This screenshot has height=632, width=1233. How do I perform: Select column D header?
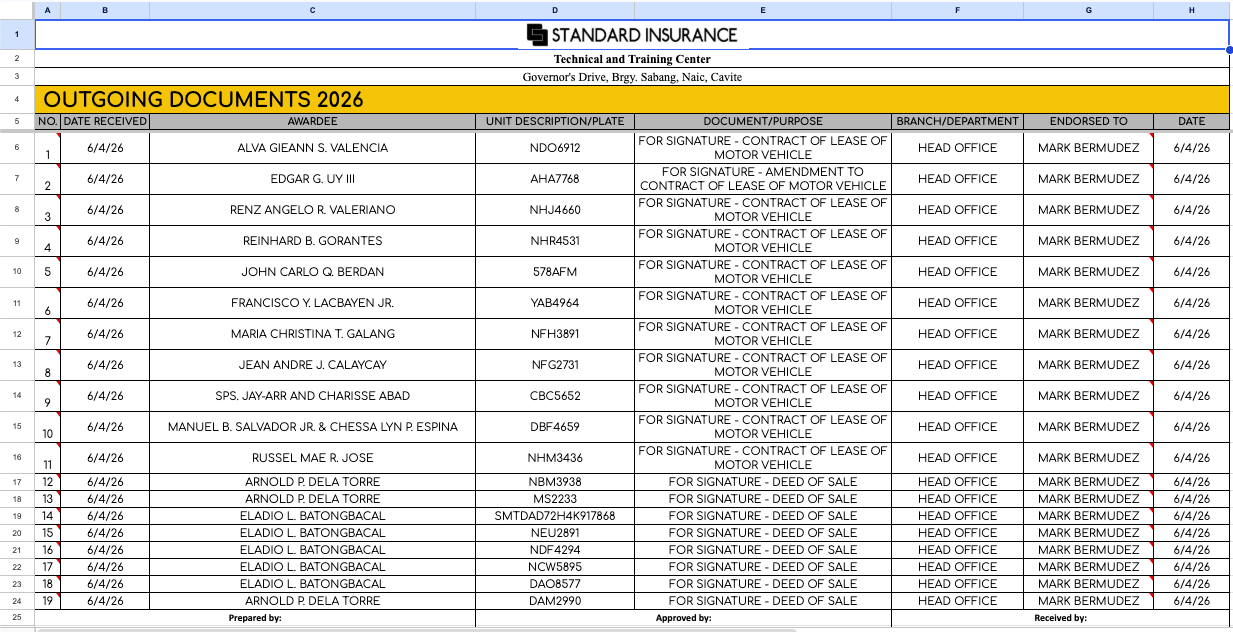(555, 10)
